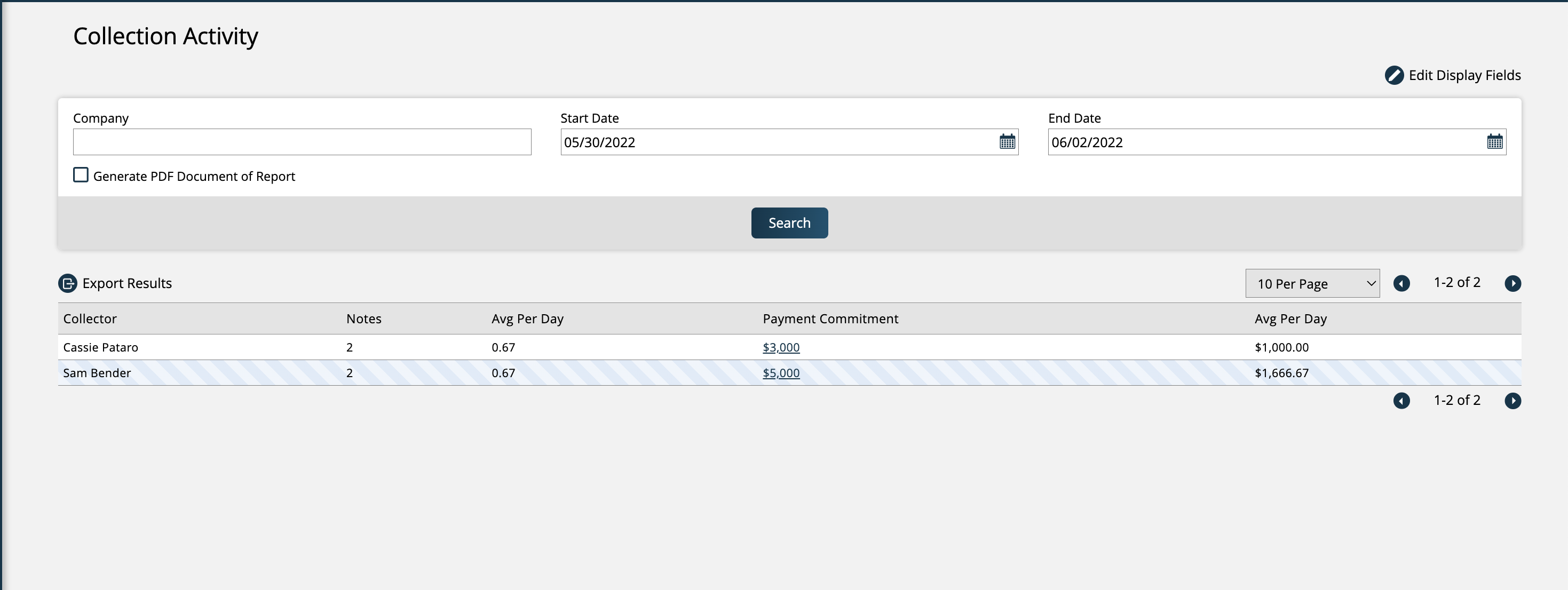
Task: Open the End Date calendar picker
Action: (x=1494, y=142)
